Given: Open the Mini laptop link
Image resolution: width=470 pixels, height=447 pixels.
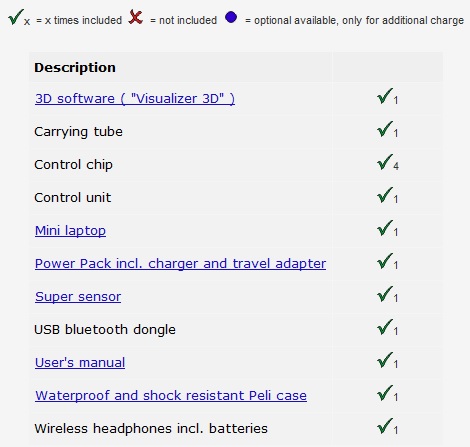Looking at the screenshot, I should point(70,231).
